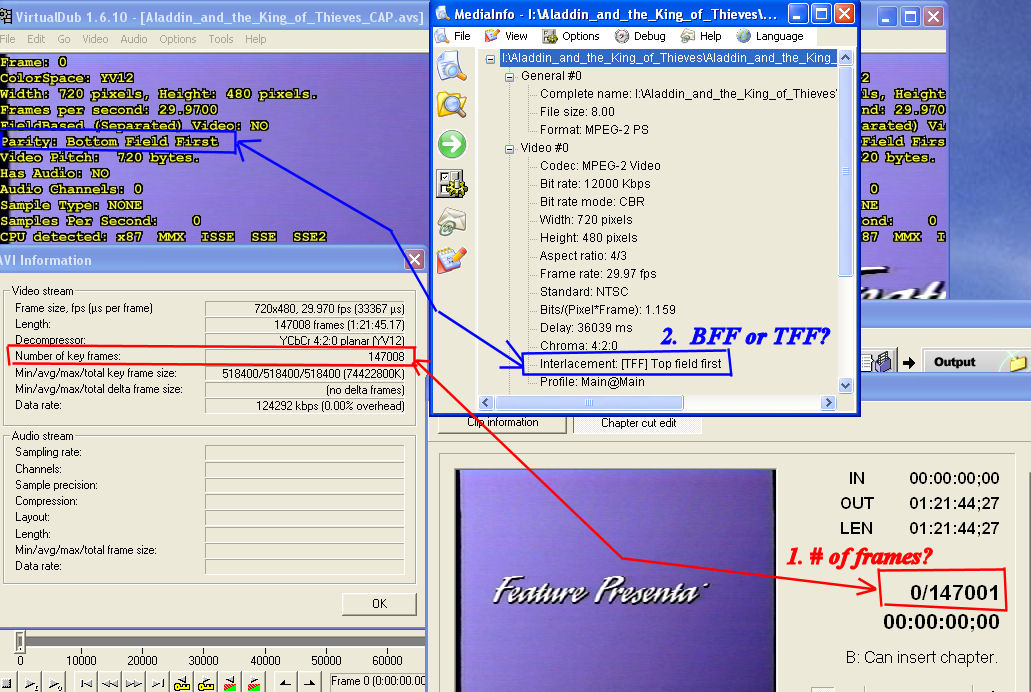The height and width of the screenshot is (692, 1031).
Task: Click the notepad View icon in MediaInfo sidebar
Action: 452,260
